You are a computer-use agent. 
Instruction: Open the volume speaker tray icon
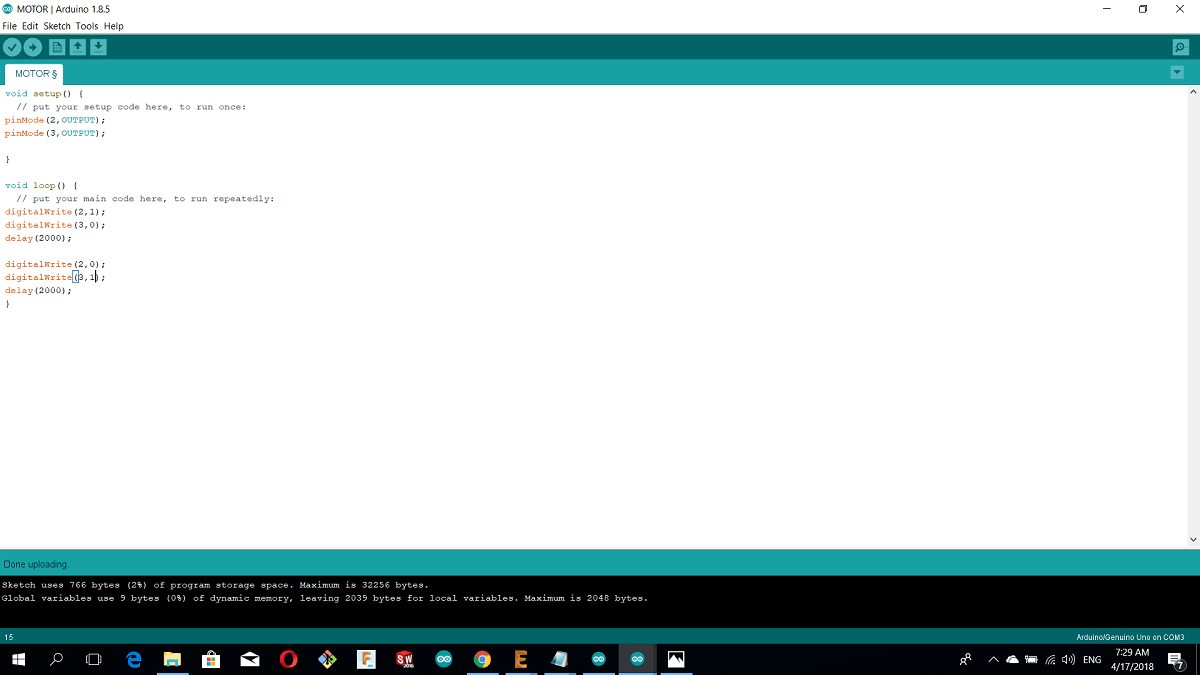[x=1068, y=659]
